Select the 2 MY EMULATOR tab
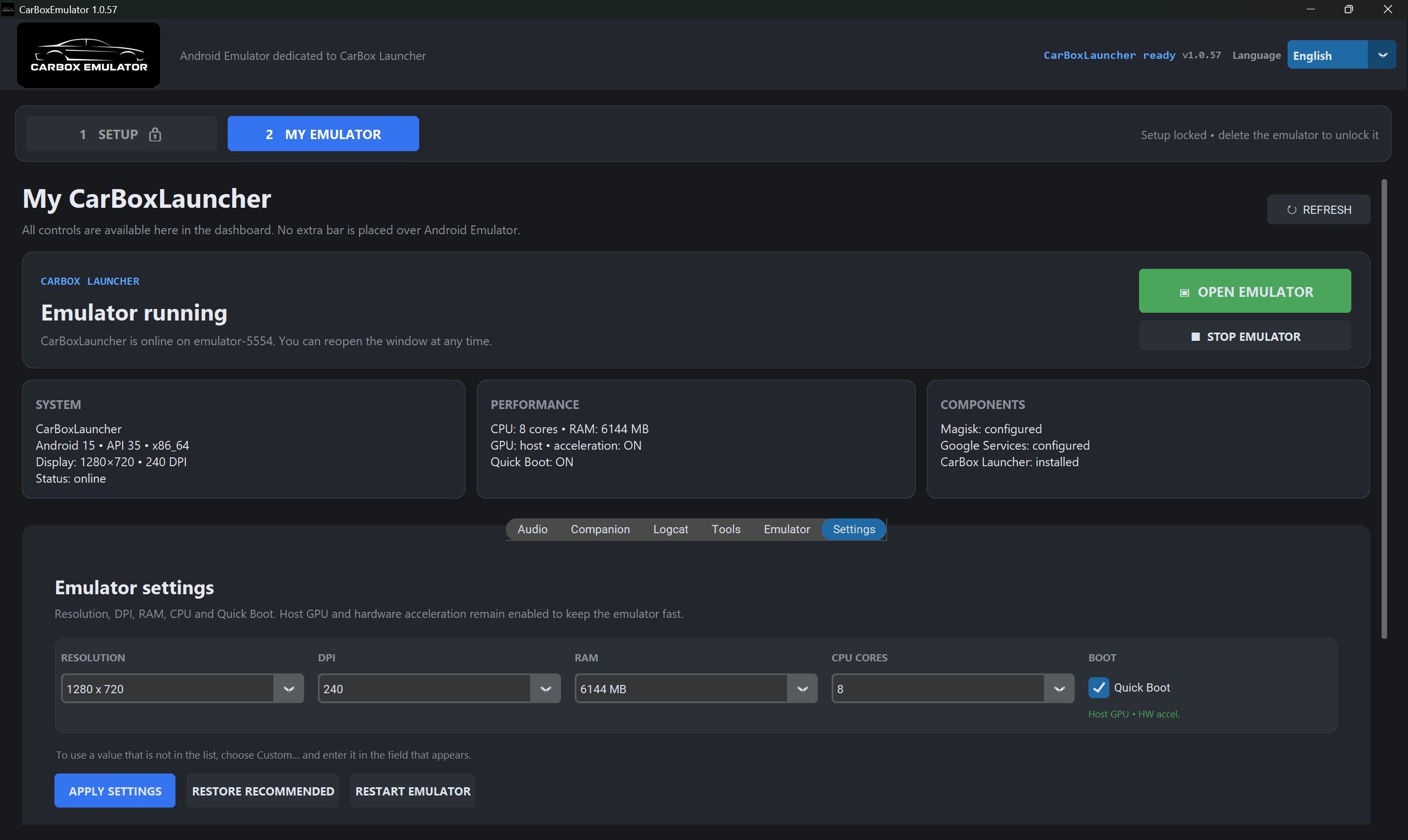This screenshot has height=840, width=1408. [323, 134]
